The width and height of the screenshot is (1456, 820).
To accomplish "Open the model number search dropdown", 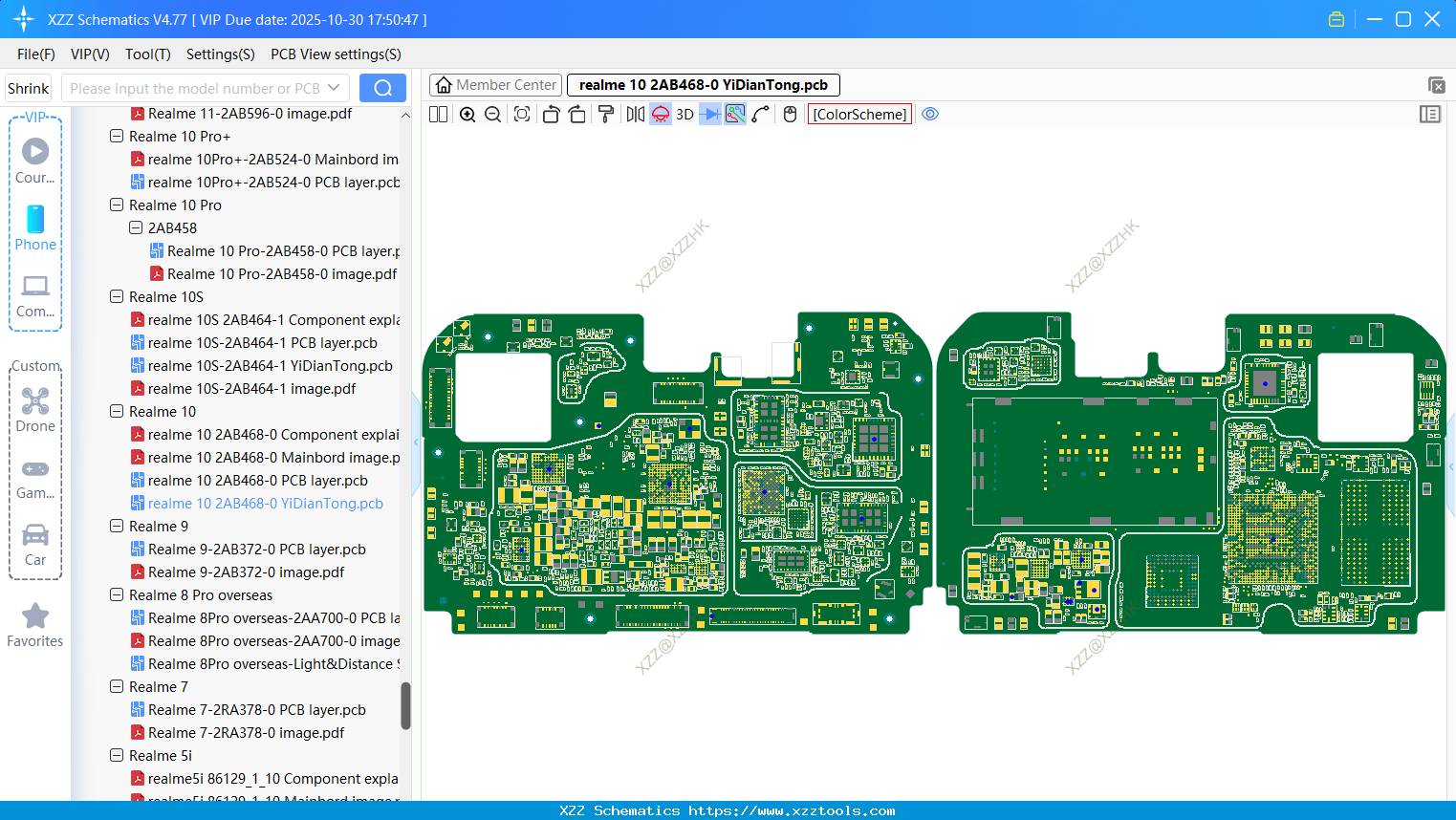I will pyautogui.click(x=334, y=88).
